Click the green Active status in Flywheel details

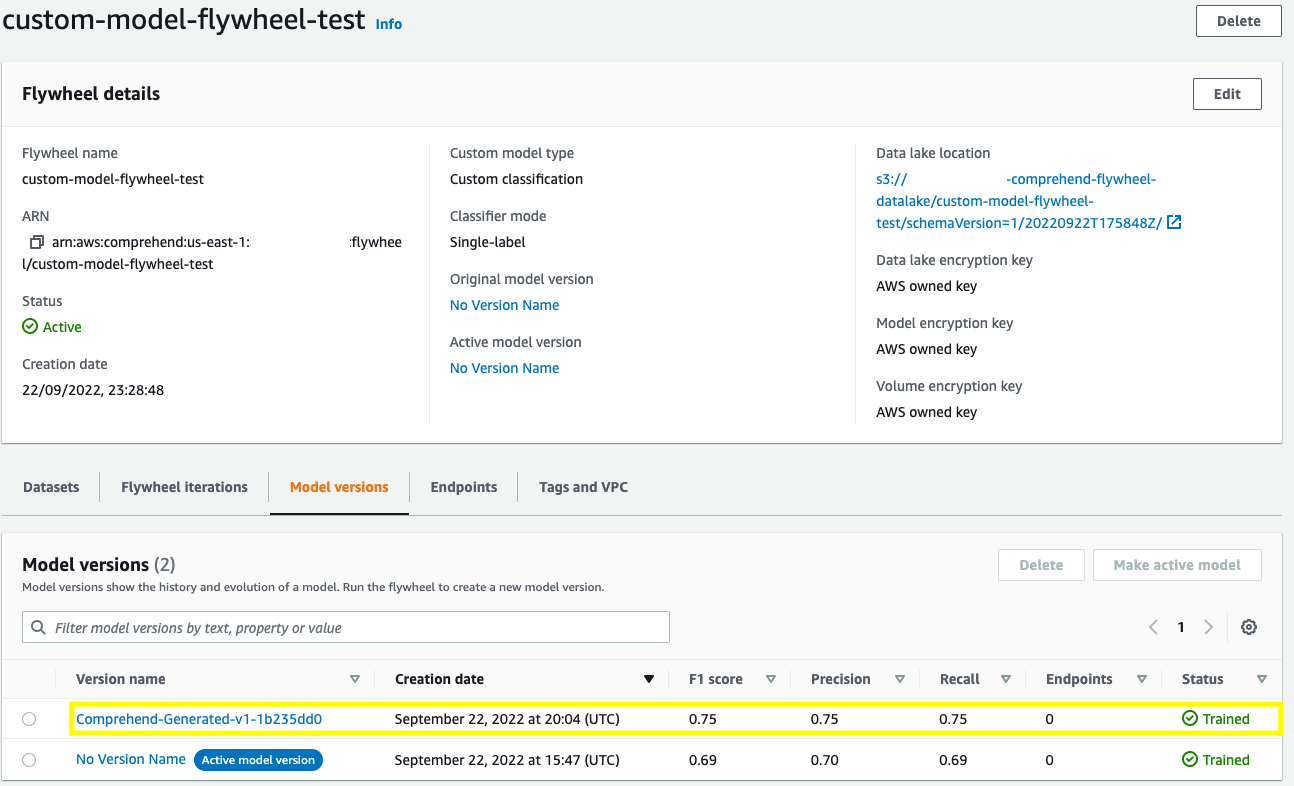[52, 327]
